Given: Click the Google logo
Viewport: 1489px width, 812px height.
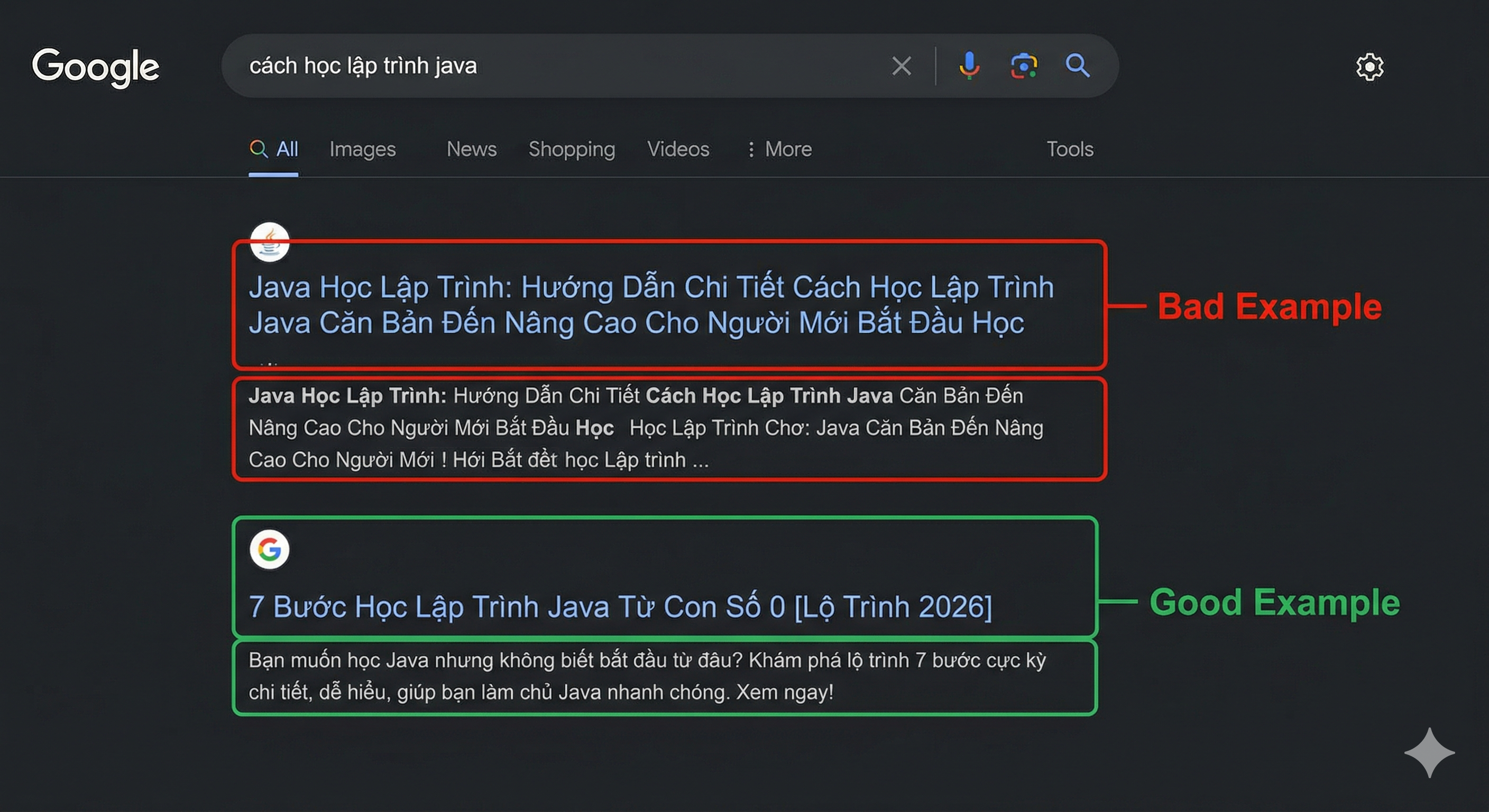Looking at the screenshot, I should point(95,67).
